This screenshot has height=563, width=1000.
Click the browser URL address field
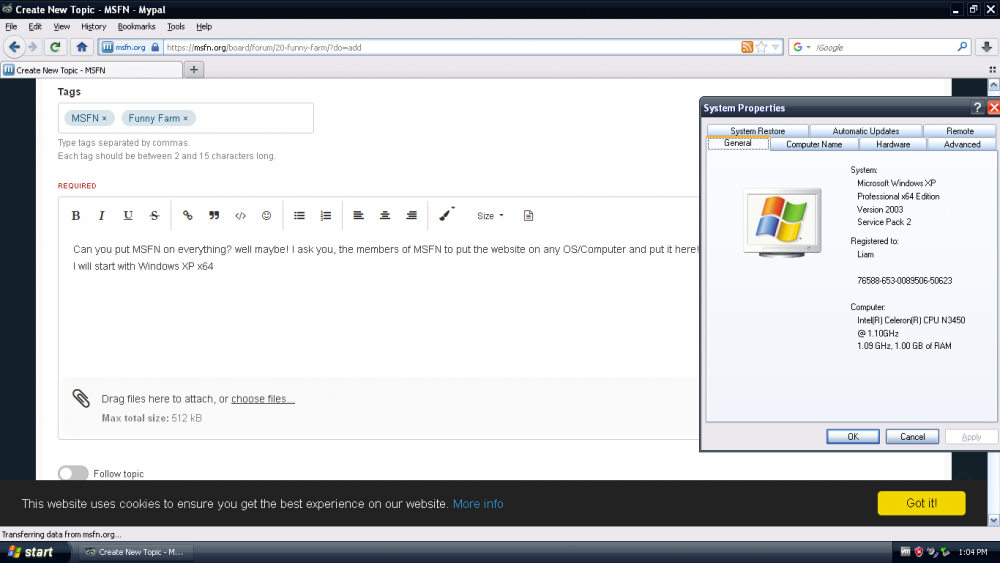tap(450, 47)
